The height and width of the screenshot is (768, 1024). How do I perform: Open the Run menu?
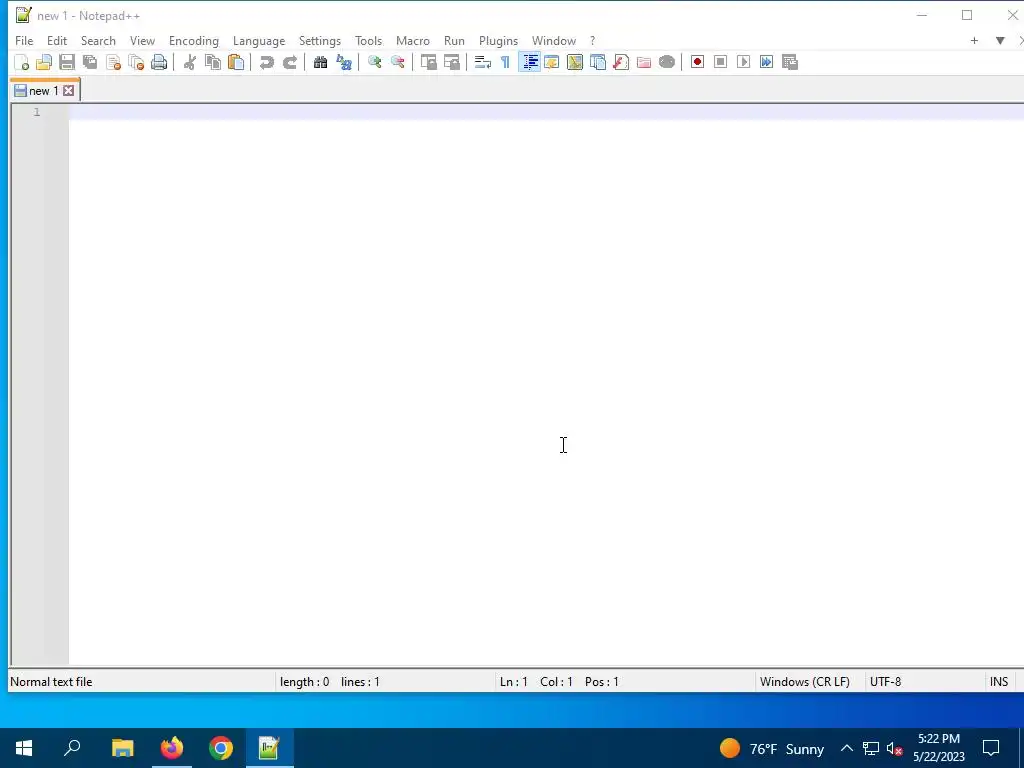tap(455, 40)
